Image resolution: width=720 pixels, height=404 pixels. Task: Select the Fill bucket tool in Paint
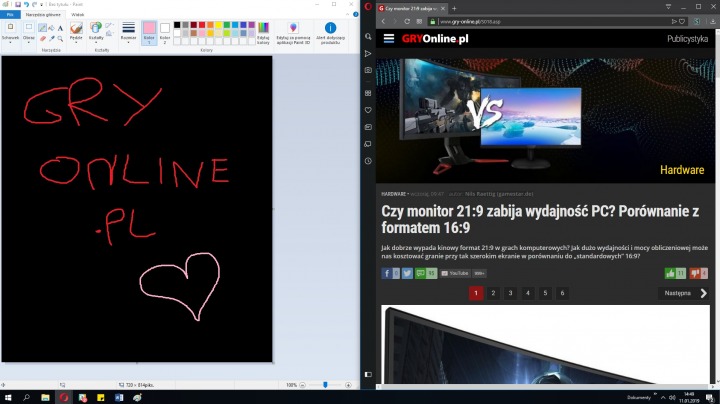click(x=51, y=28)
